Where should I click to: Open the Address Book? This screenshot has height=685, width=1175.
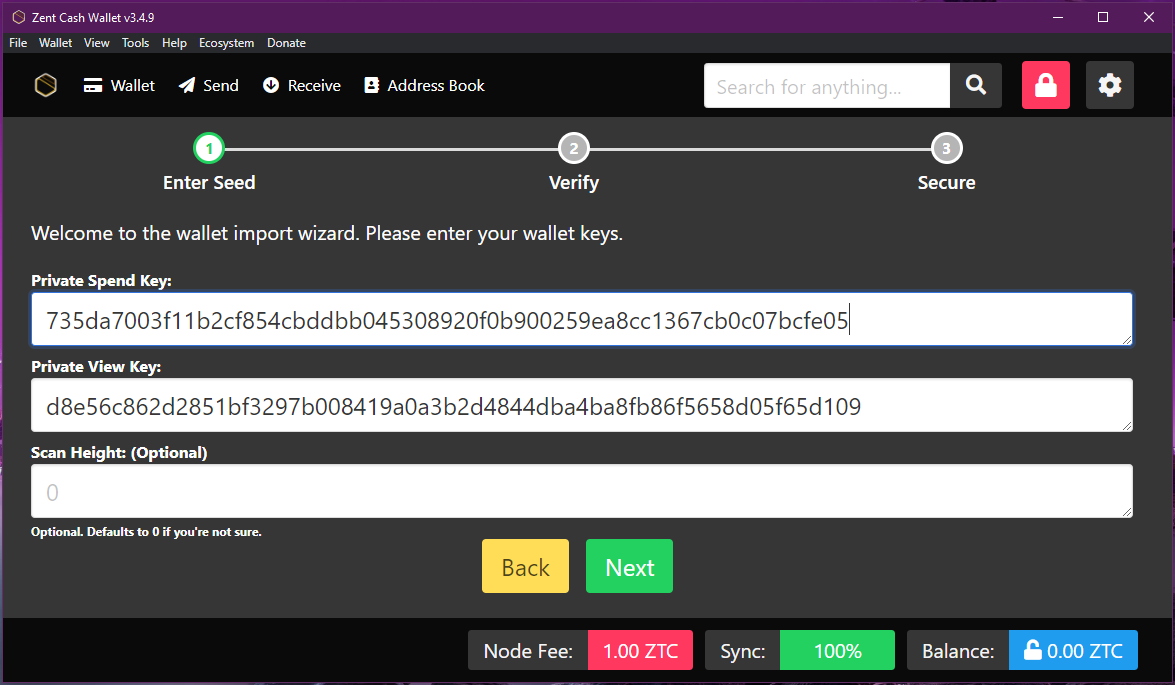(424, 85)
